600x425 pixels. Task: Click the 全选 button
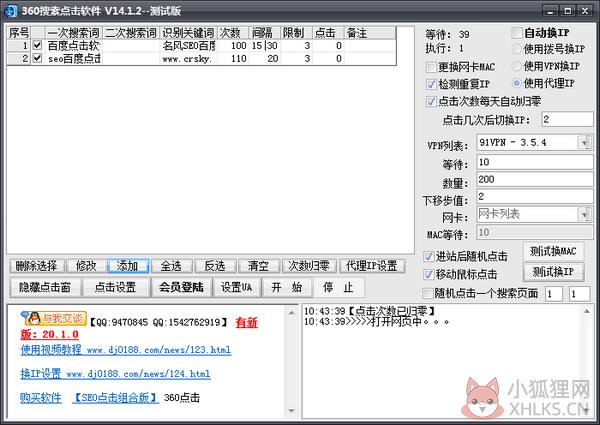[171, 266]
